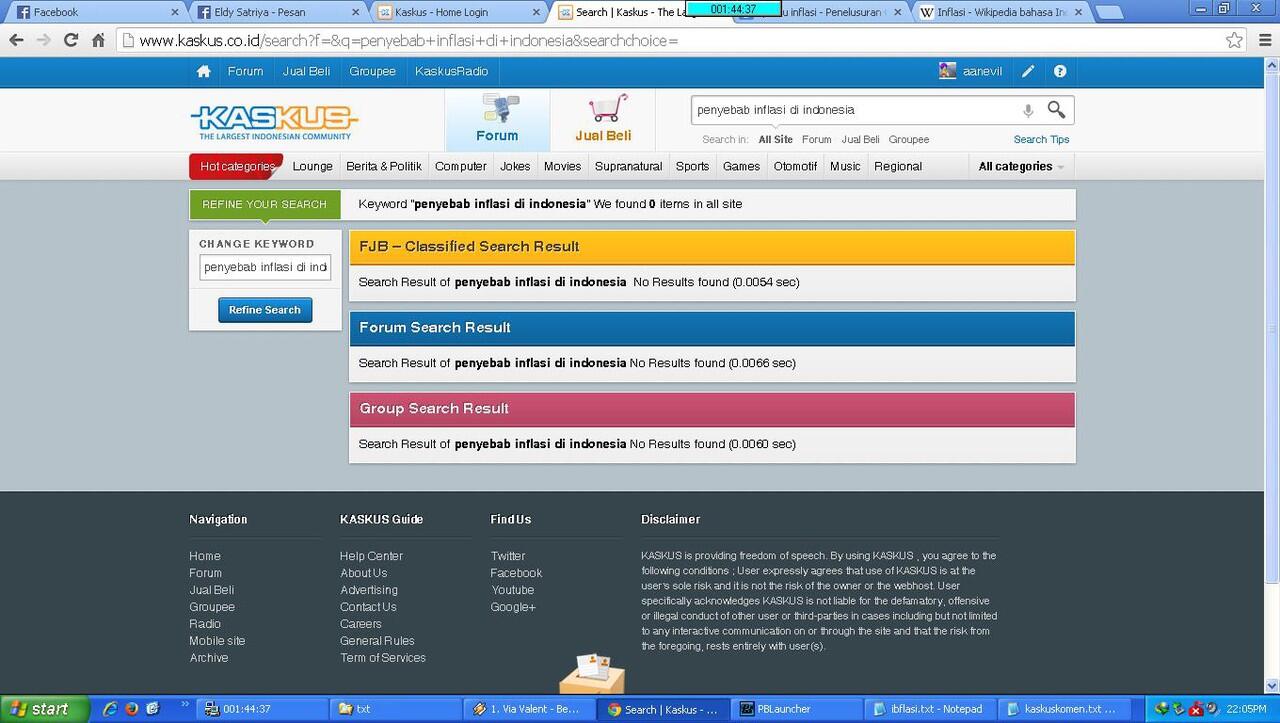
Task: Close the Inflasi Wikipedia tab
Action: [1078, 12]
